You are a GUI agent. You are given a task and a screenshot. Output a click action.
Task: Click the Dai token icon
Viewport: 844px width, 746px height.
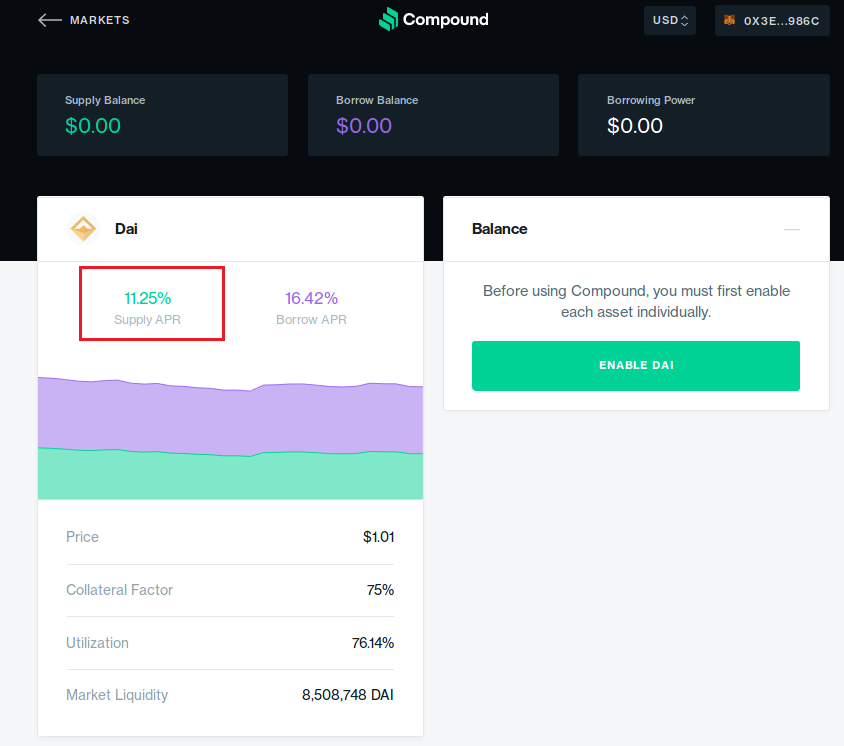coord(83,229)
